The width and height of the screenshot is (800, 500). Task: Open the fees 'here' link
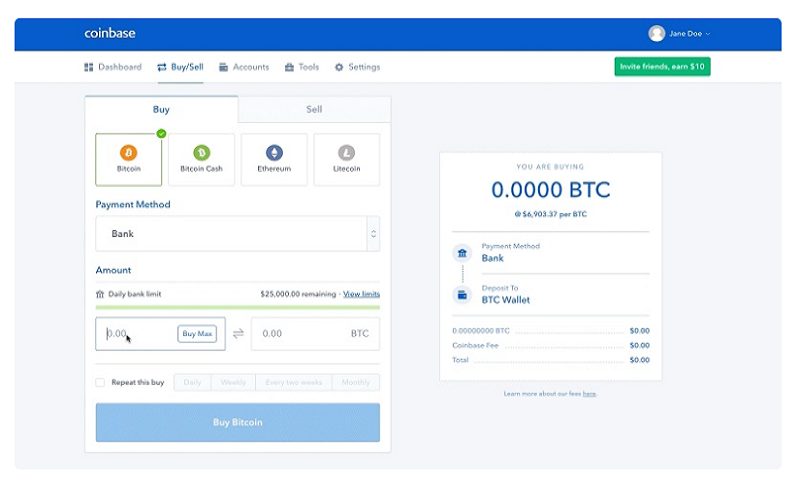click(x=589, y=394)
